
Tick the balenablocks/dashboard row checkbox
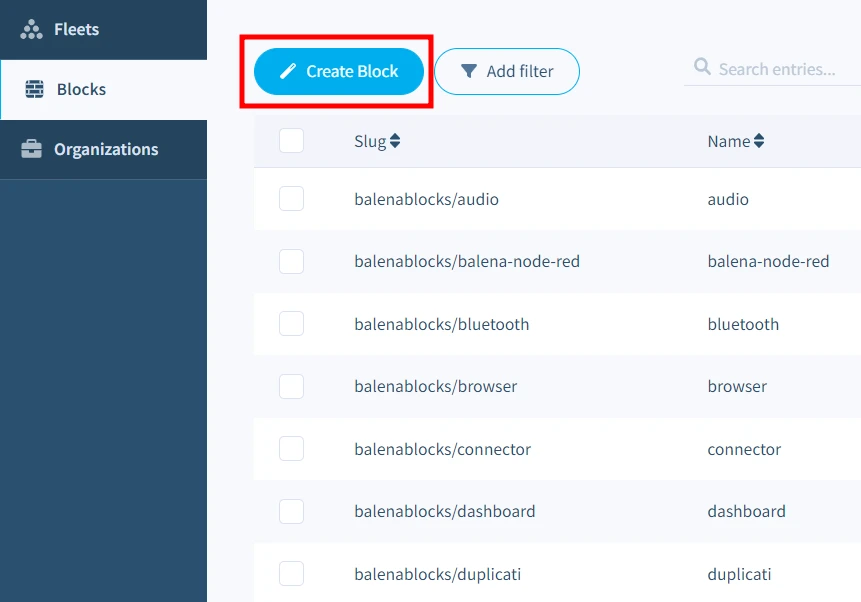[x=291, y=511]
